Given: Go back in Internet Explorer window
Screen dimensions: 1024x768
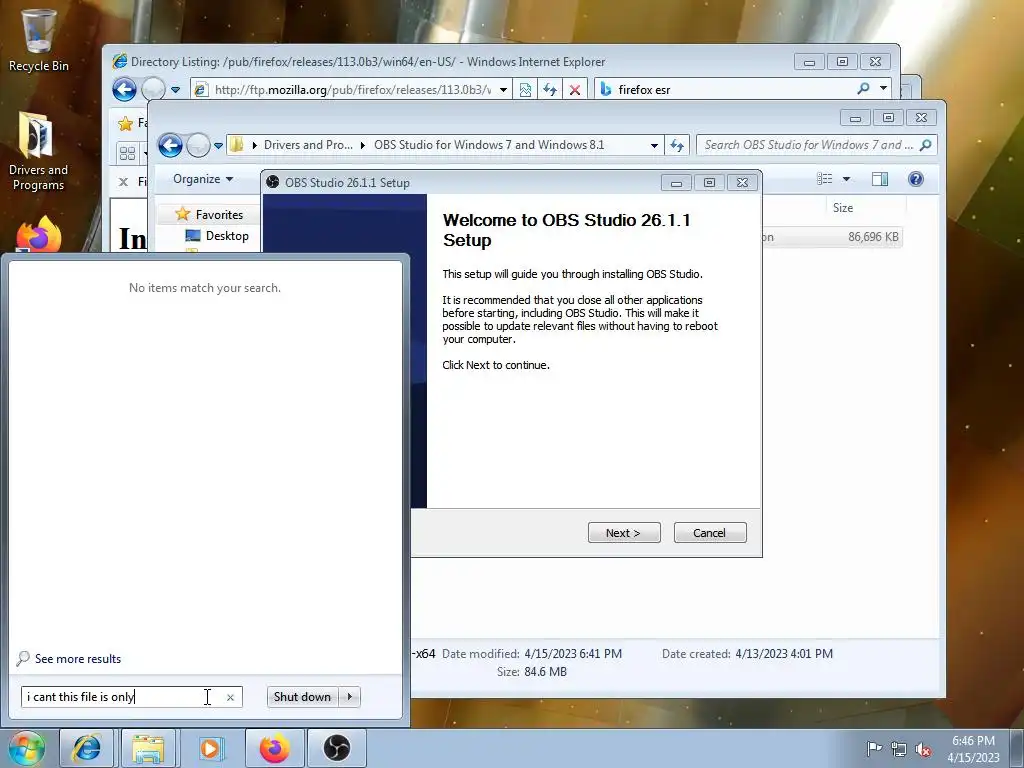Looking at the screenshot, I should pyautogui.click(x=124, y=89).
